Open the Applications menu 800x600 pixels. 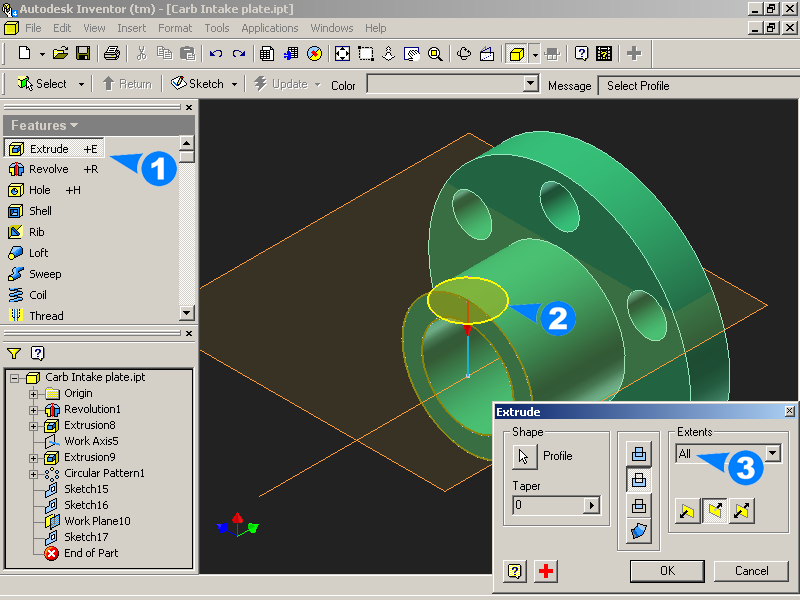(270, 28)
